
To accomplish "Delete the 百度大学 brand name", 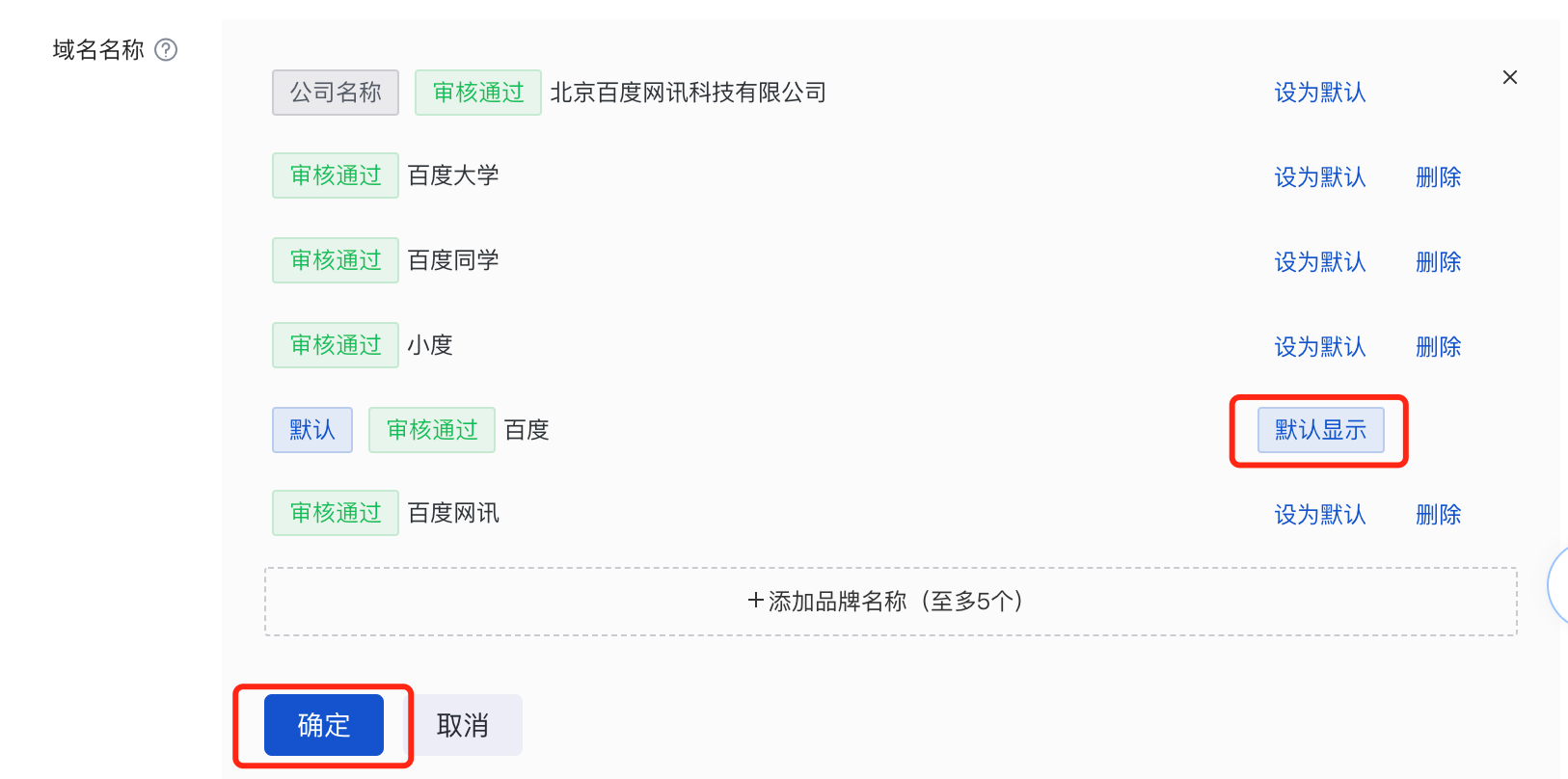I will 1438,177.
